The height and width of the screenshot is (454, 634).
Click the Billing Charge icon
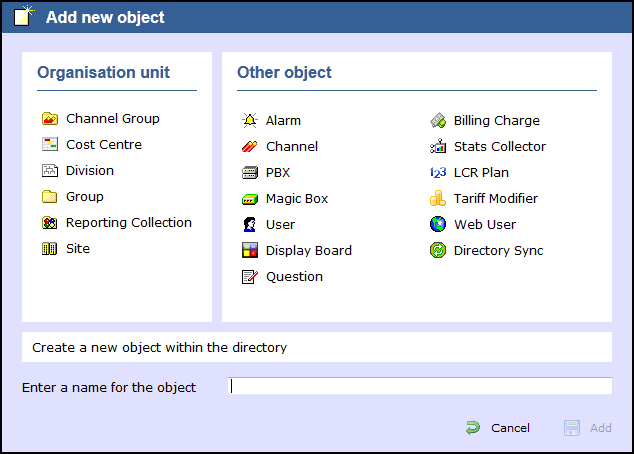438,121
